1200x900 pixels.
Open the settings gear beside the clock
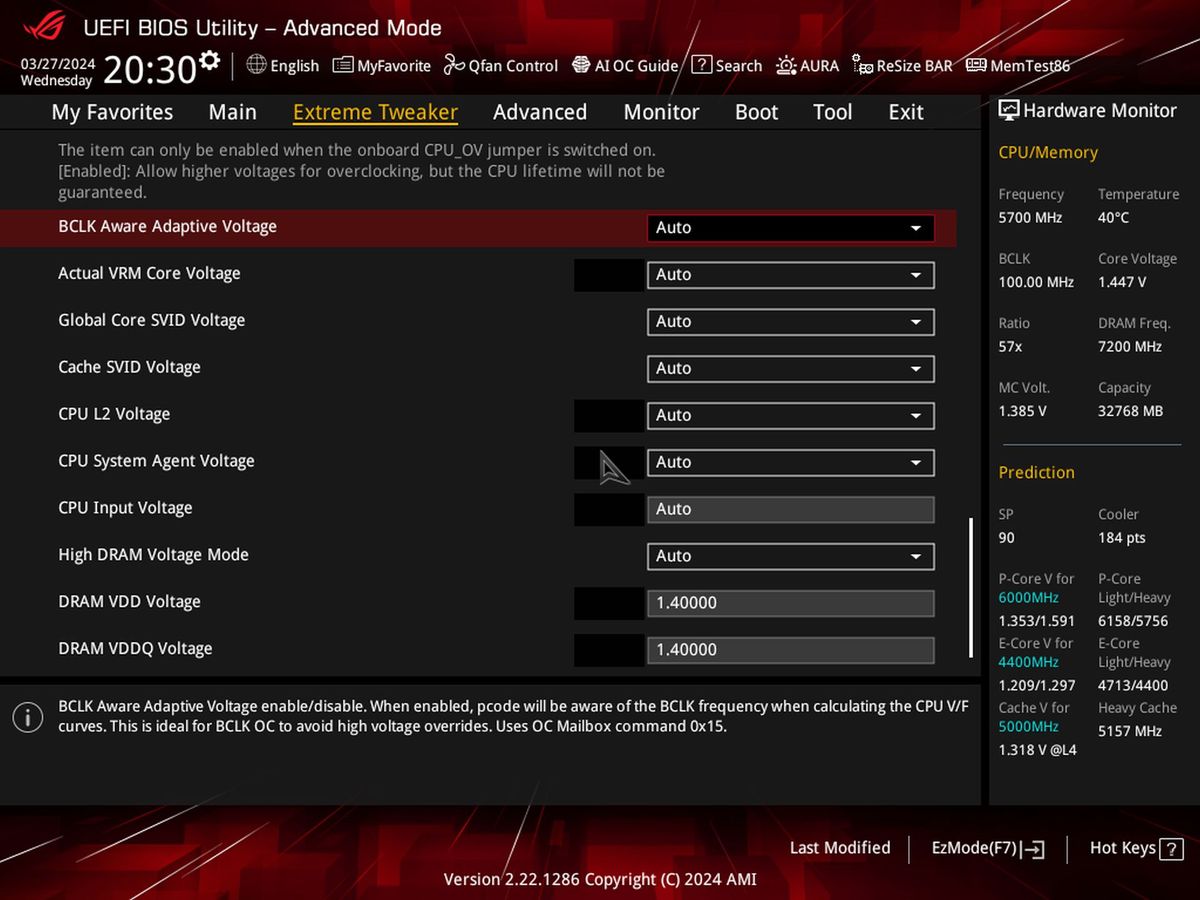point(209,60)
